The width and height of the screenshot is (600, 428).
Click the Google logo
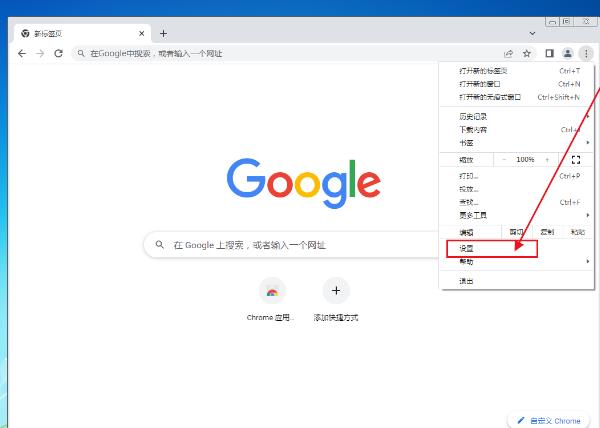click(303, 183)
